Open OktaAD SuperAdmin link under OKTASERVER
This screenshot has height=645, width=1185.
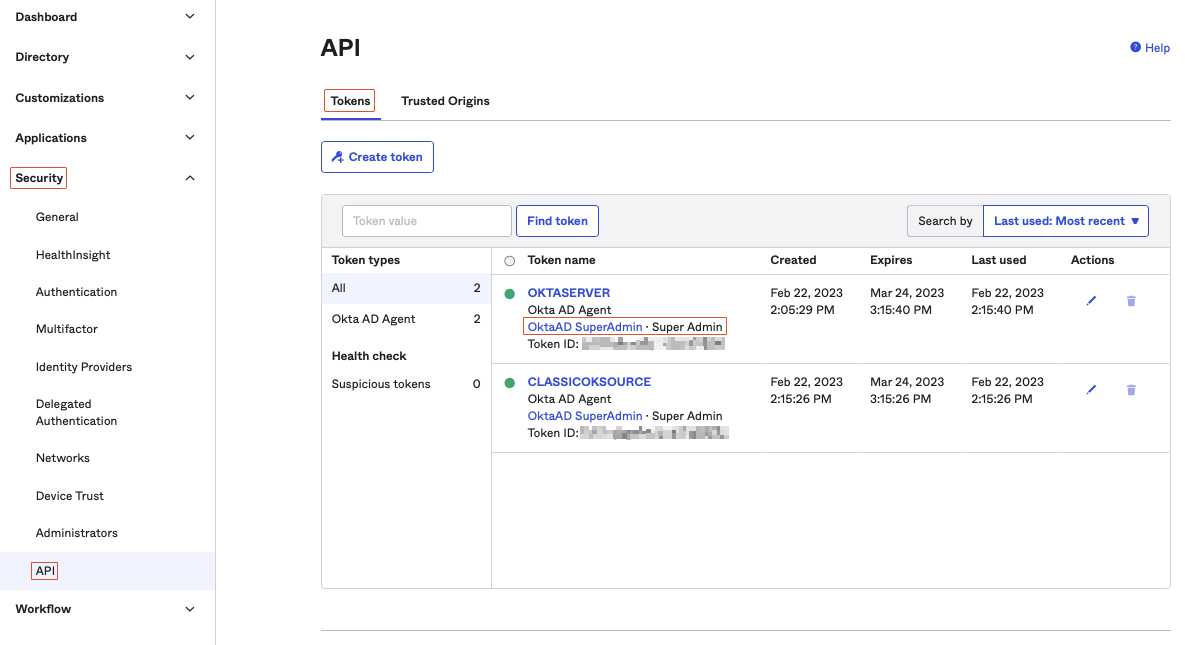click(585, 327)
